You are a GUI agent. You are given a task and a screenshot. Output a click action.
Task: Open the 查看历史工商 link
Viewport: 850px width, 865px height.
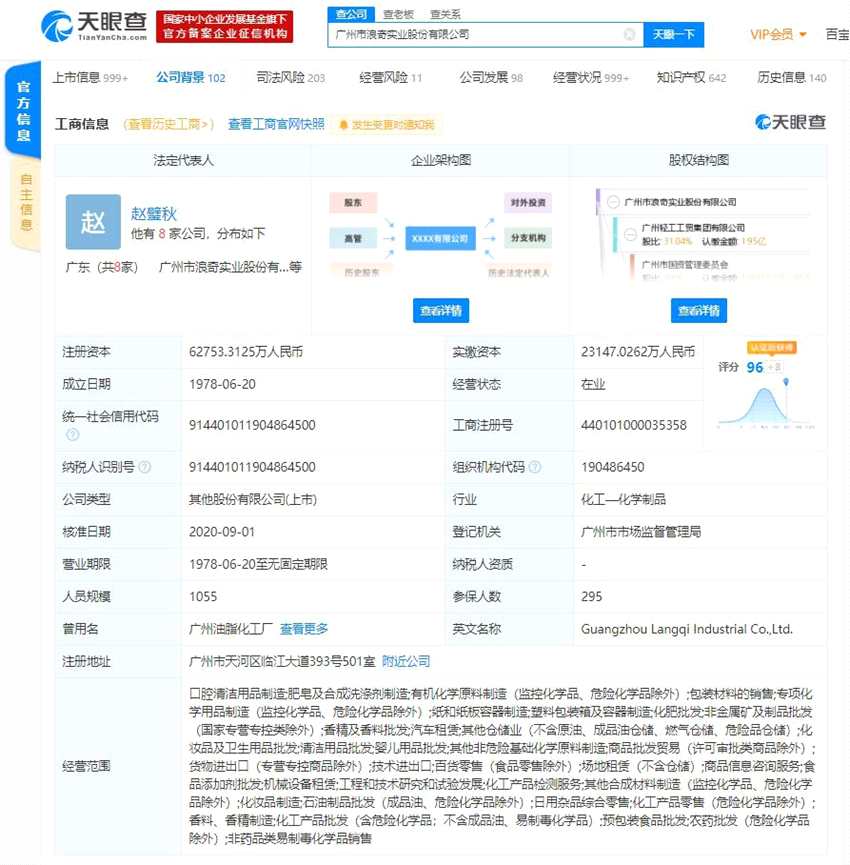(x=168, y=124)
